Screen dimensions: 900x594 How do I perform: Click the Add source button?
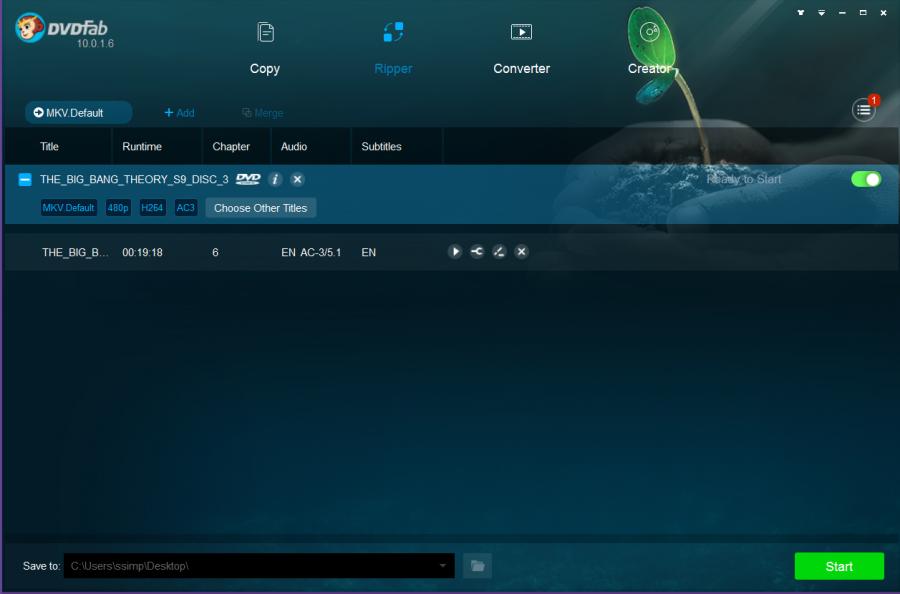[179, 113]
